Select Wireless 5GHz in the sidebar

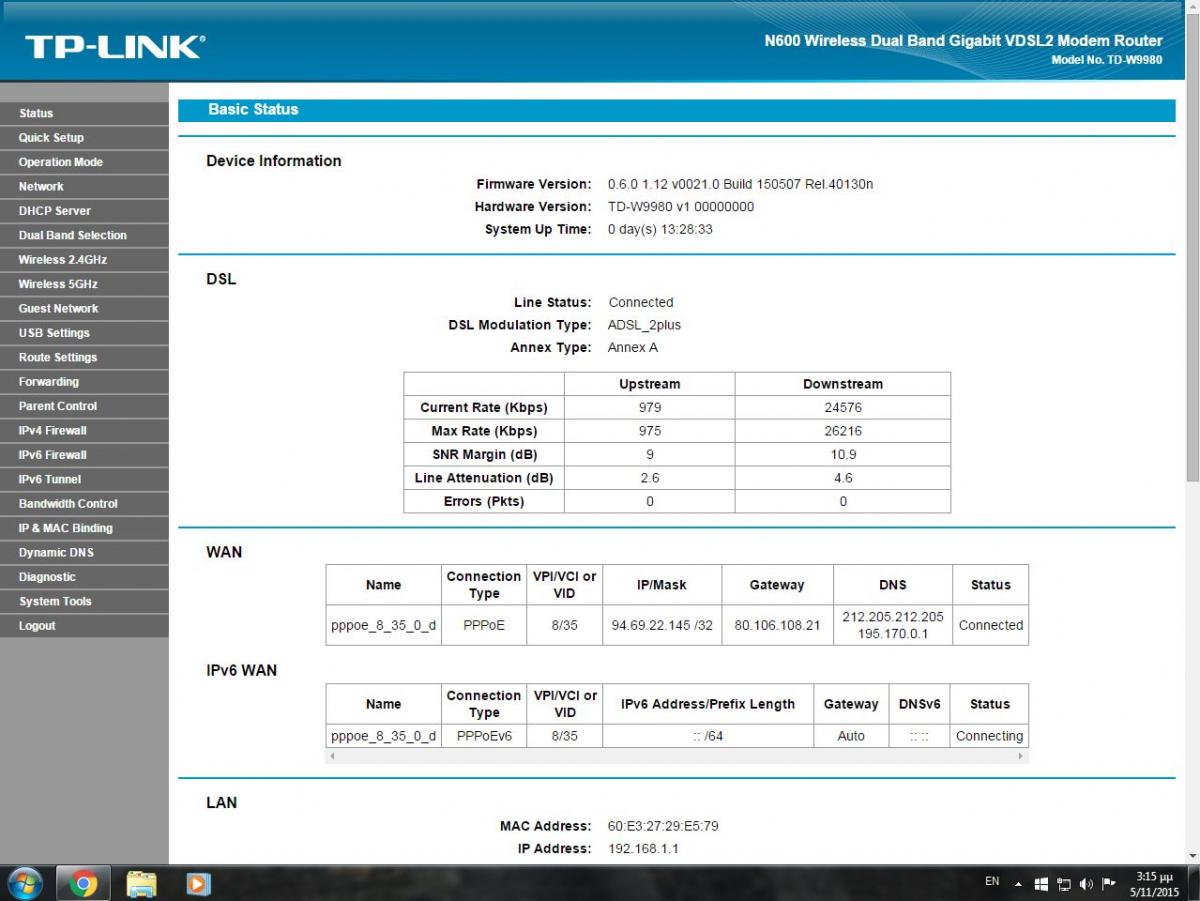[x=58, y=284]
